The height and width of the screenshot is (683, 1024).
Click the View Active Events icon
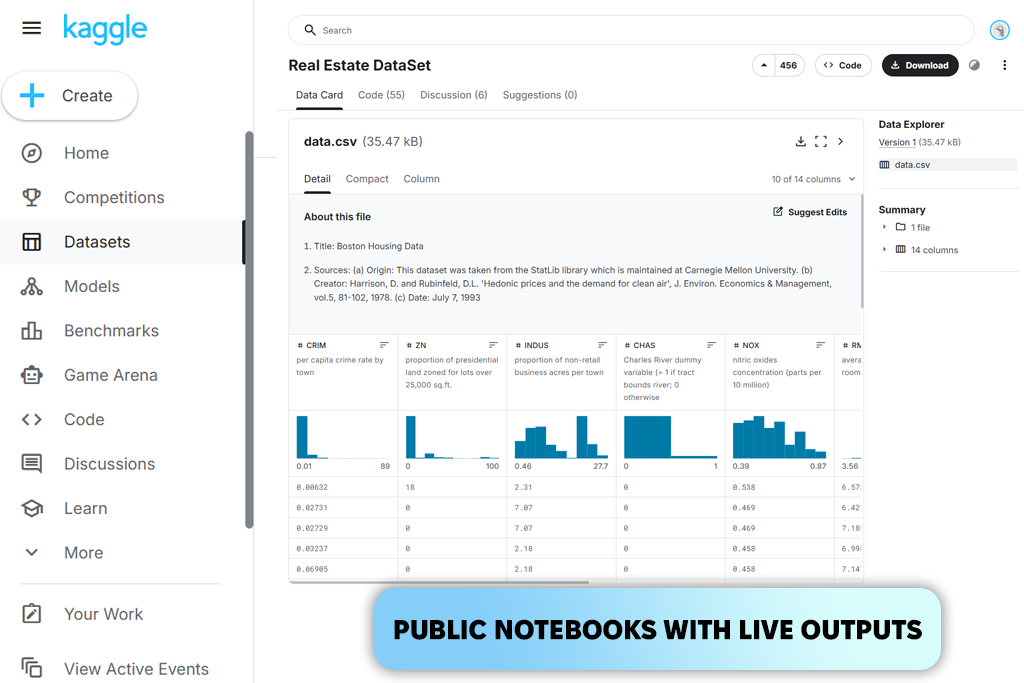(x=31, y=667)
